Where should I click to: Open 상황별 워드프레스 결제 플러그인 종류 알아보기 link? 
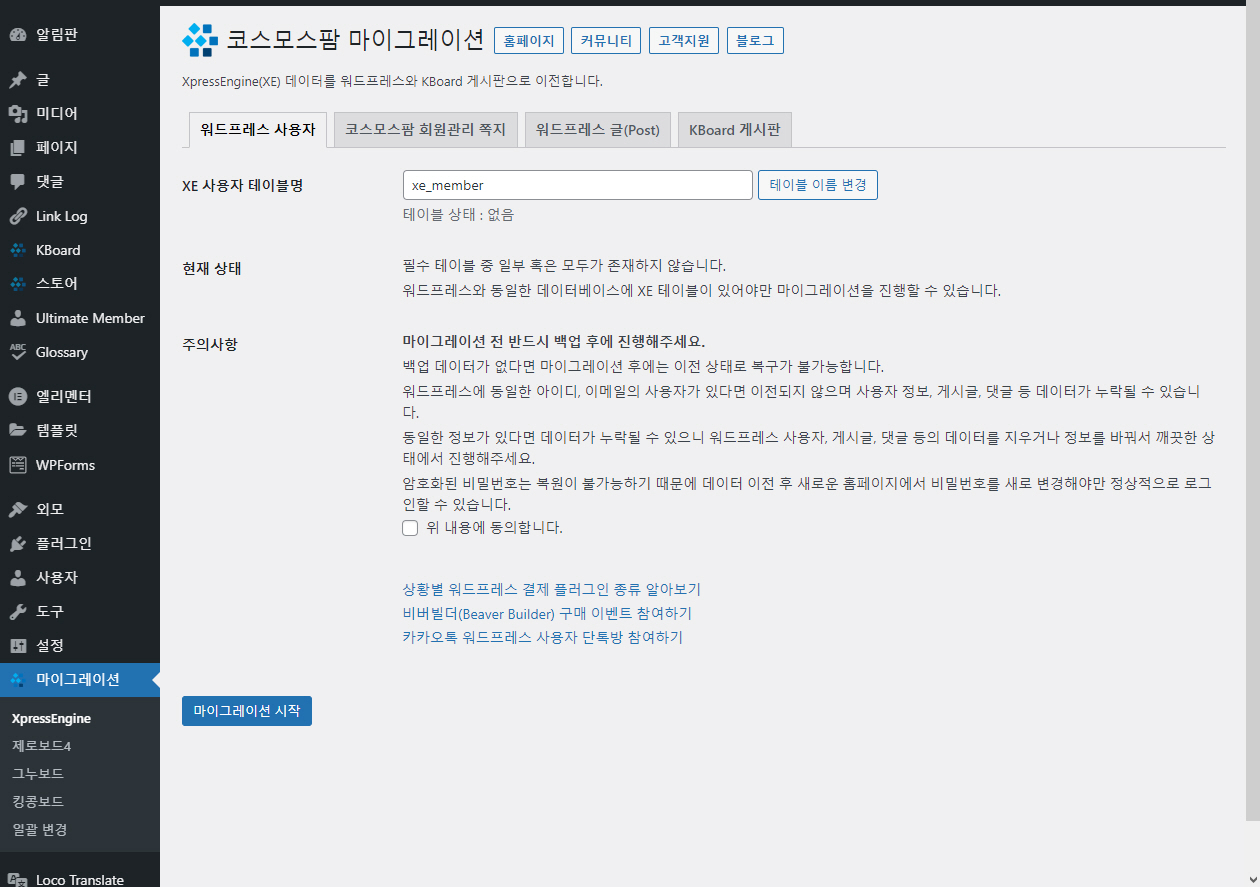tap(551, 589)
